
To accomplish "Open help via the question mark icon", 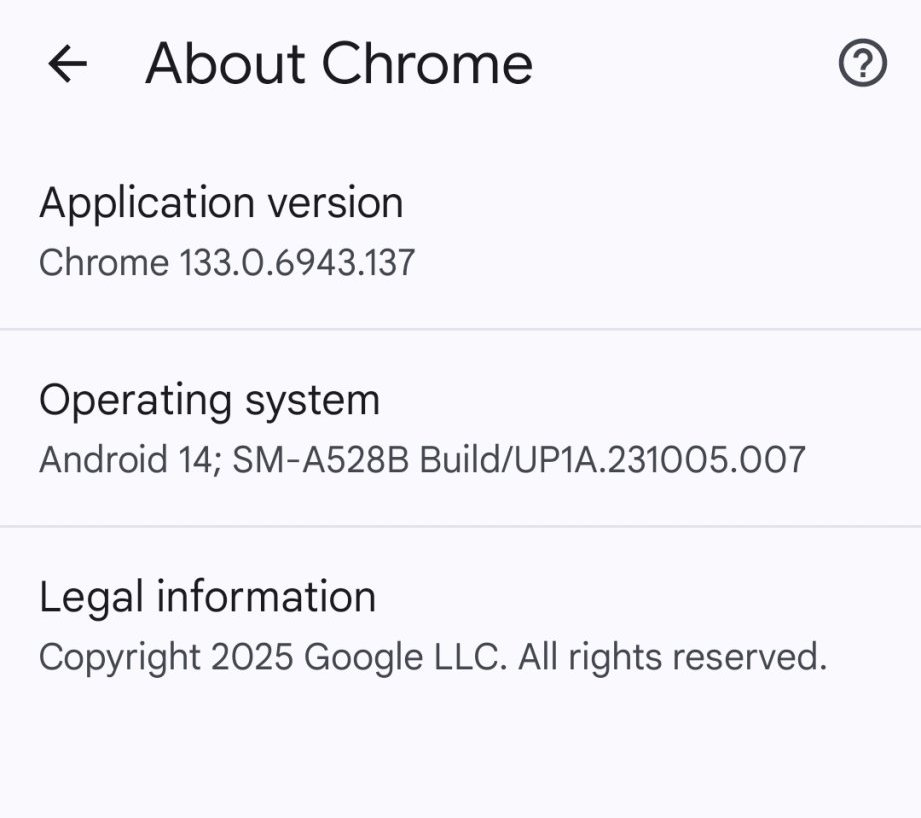I will pos(862,65).
